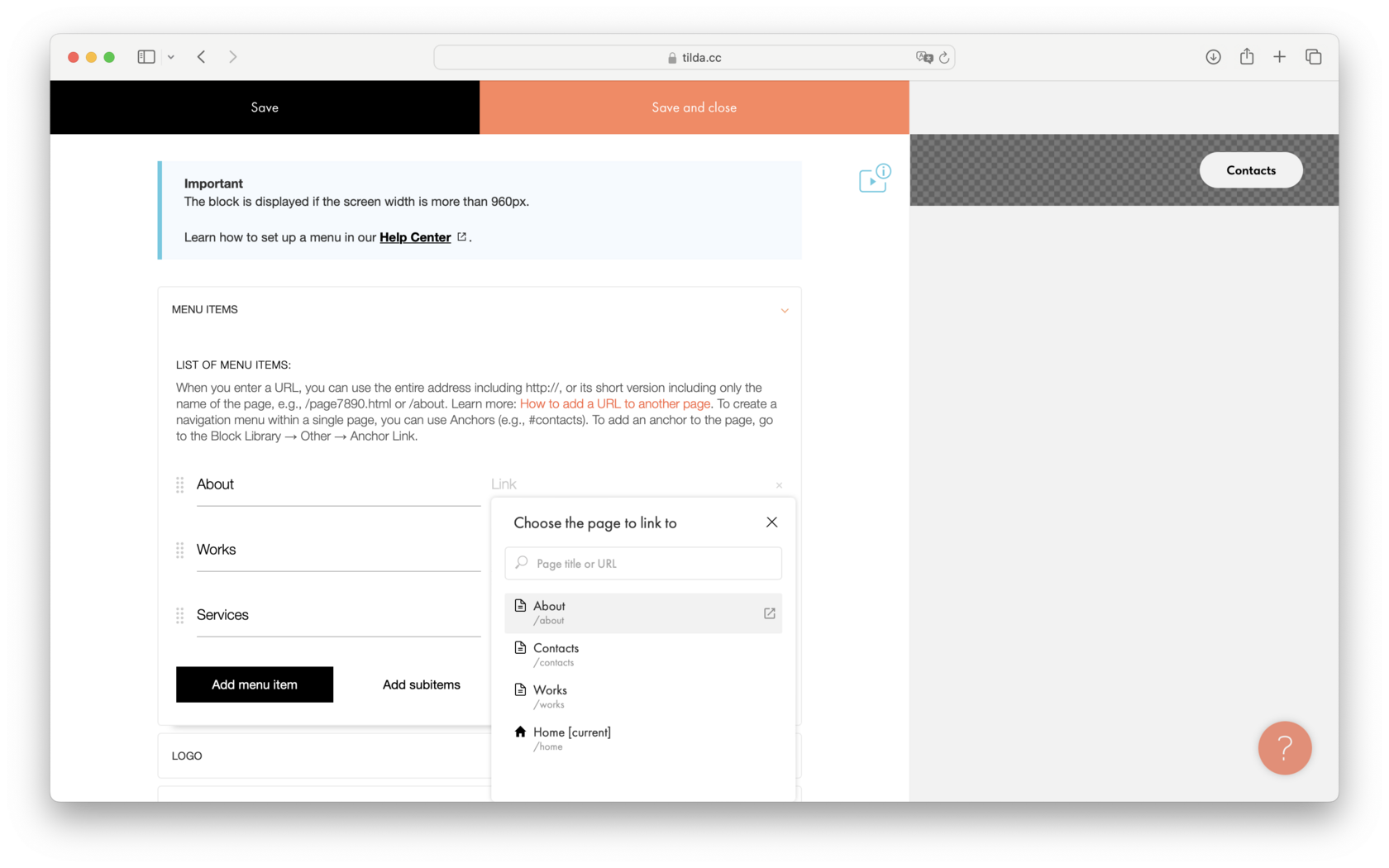The width and height of the screenshot is (1389, 868).
Task: Open the Help Center link
Action: click(x=415, y=237)
